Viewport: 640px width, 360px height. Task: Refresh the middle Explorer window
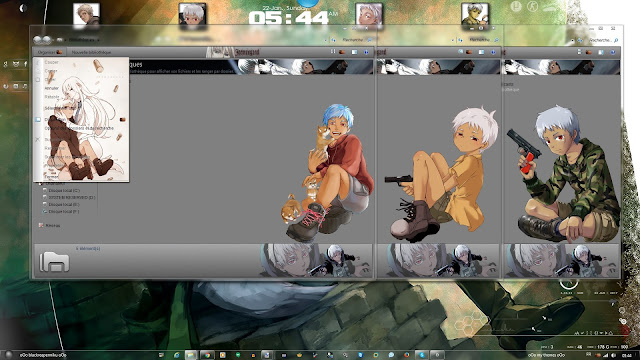(x=460, y=40)
